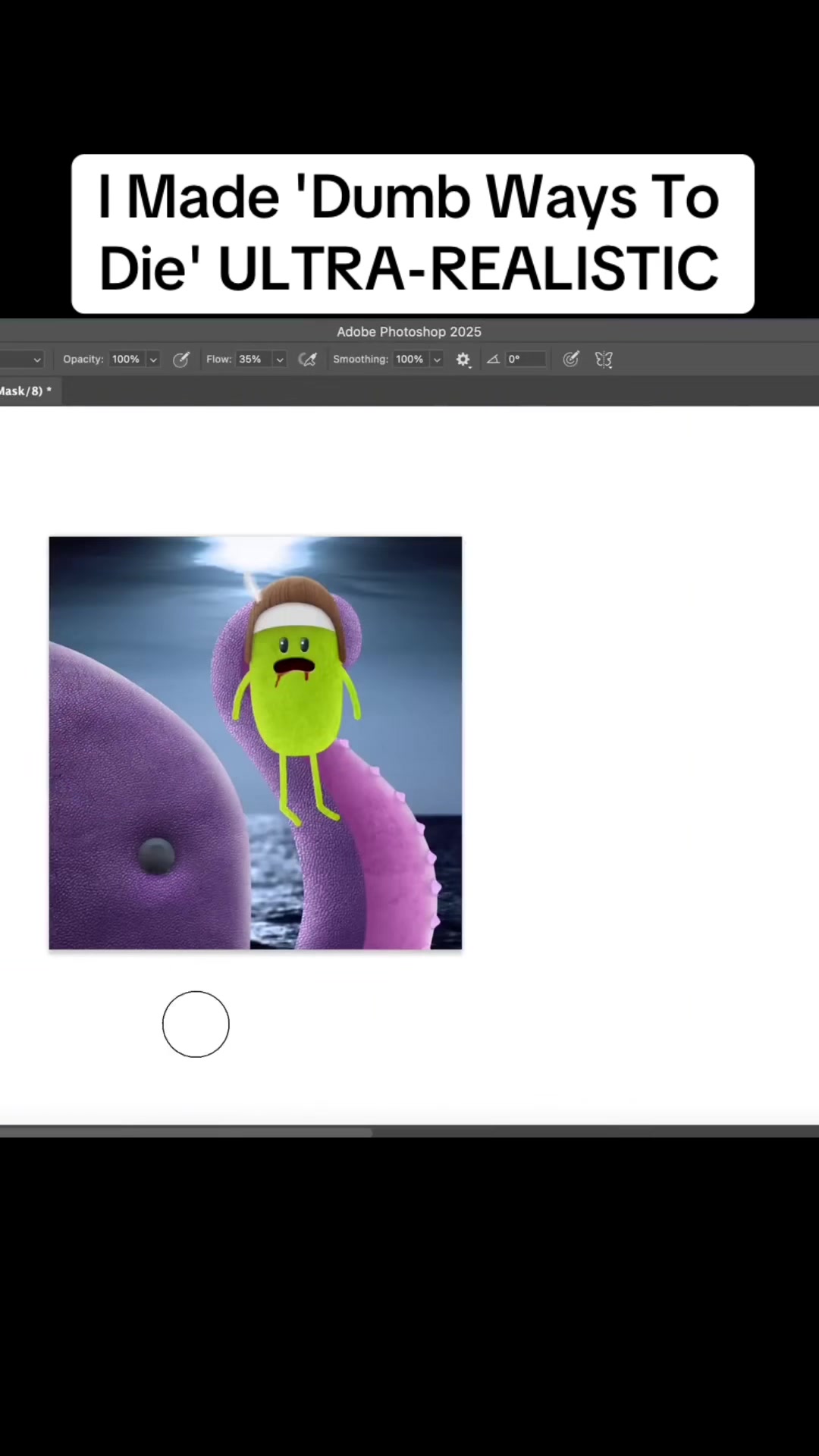
Task: Toggle pressure for opacity icon
Action: 180,359
